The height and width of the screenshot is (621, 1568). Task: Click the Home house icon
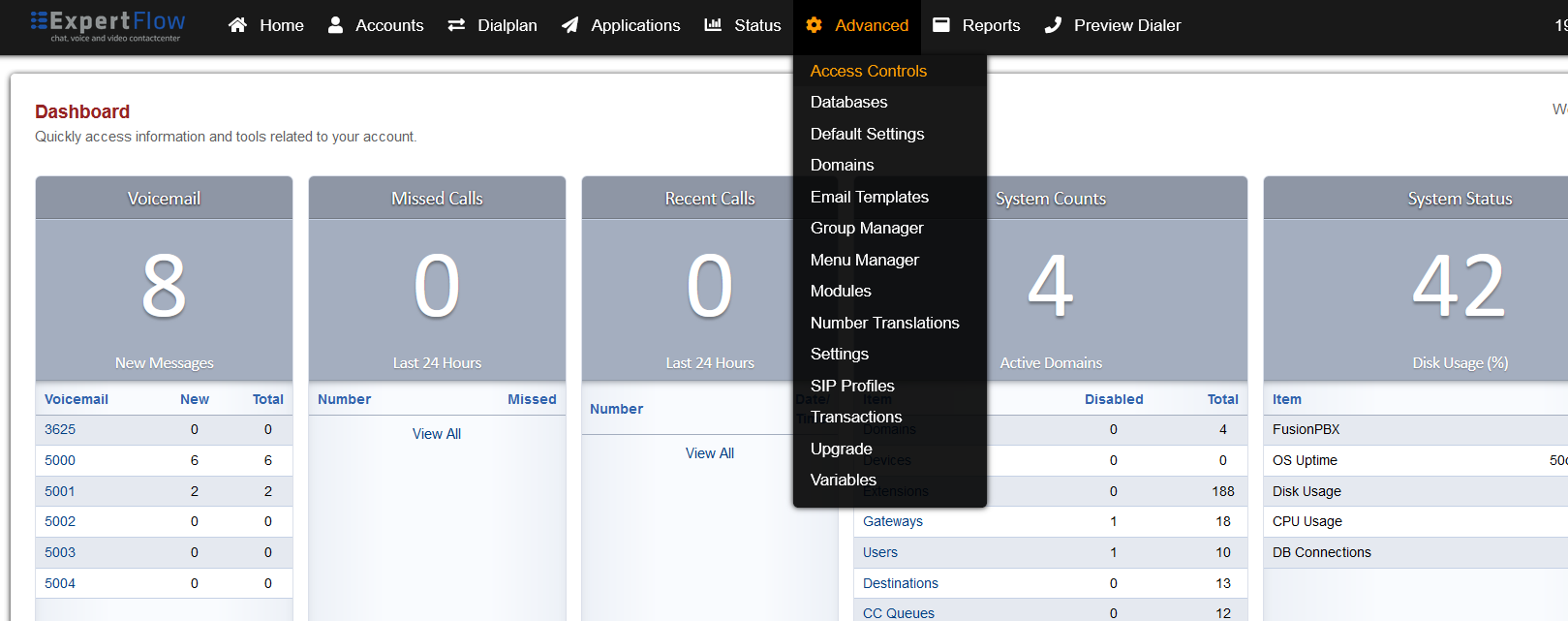point(237,25)
